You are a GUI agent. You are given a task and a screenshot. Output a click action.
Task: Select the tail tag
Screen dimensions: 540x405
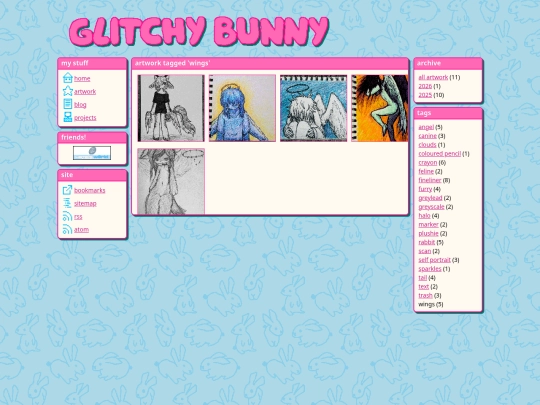pos(423,278)
